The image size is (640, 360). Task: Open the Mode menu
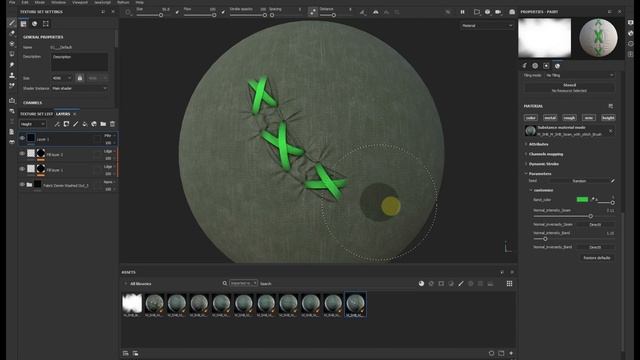40,2
